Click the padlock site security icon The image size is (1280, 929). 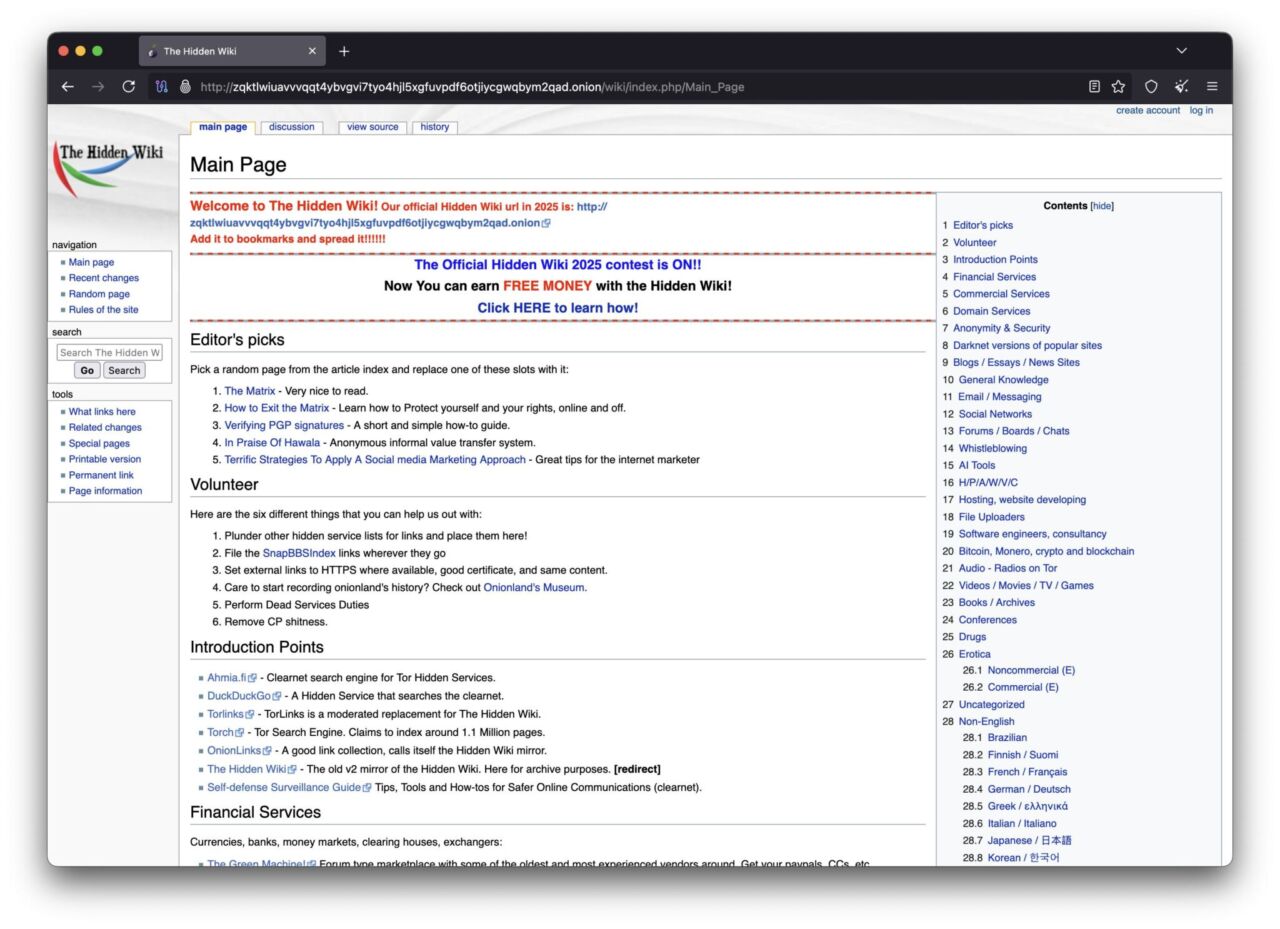(x=186, y=87)
